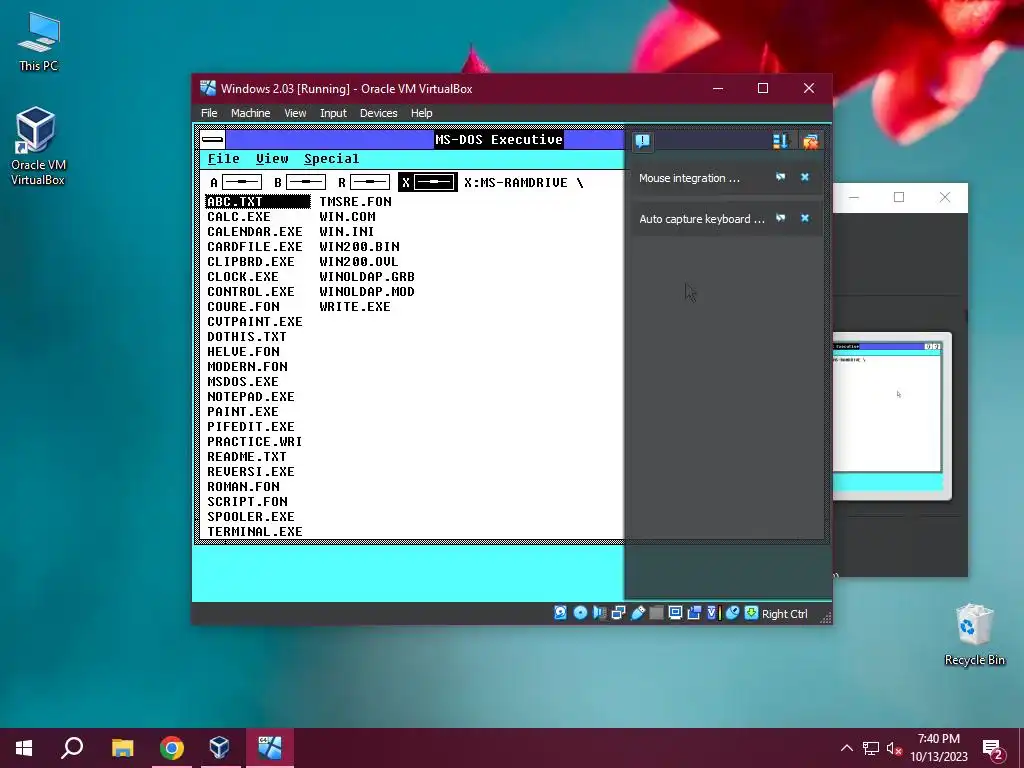Select CALC.EXE in the file list
The image size is (1024, 768).
click(238, 217)
